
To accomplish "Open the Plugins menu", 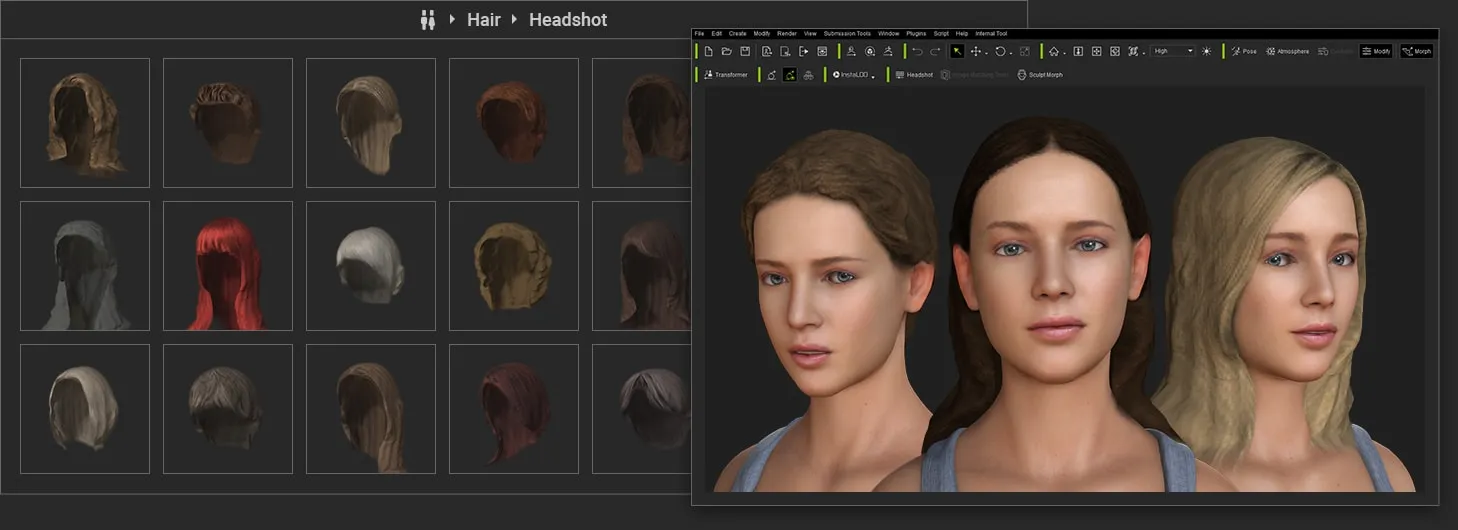I will click(916, 34).
